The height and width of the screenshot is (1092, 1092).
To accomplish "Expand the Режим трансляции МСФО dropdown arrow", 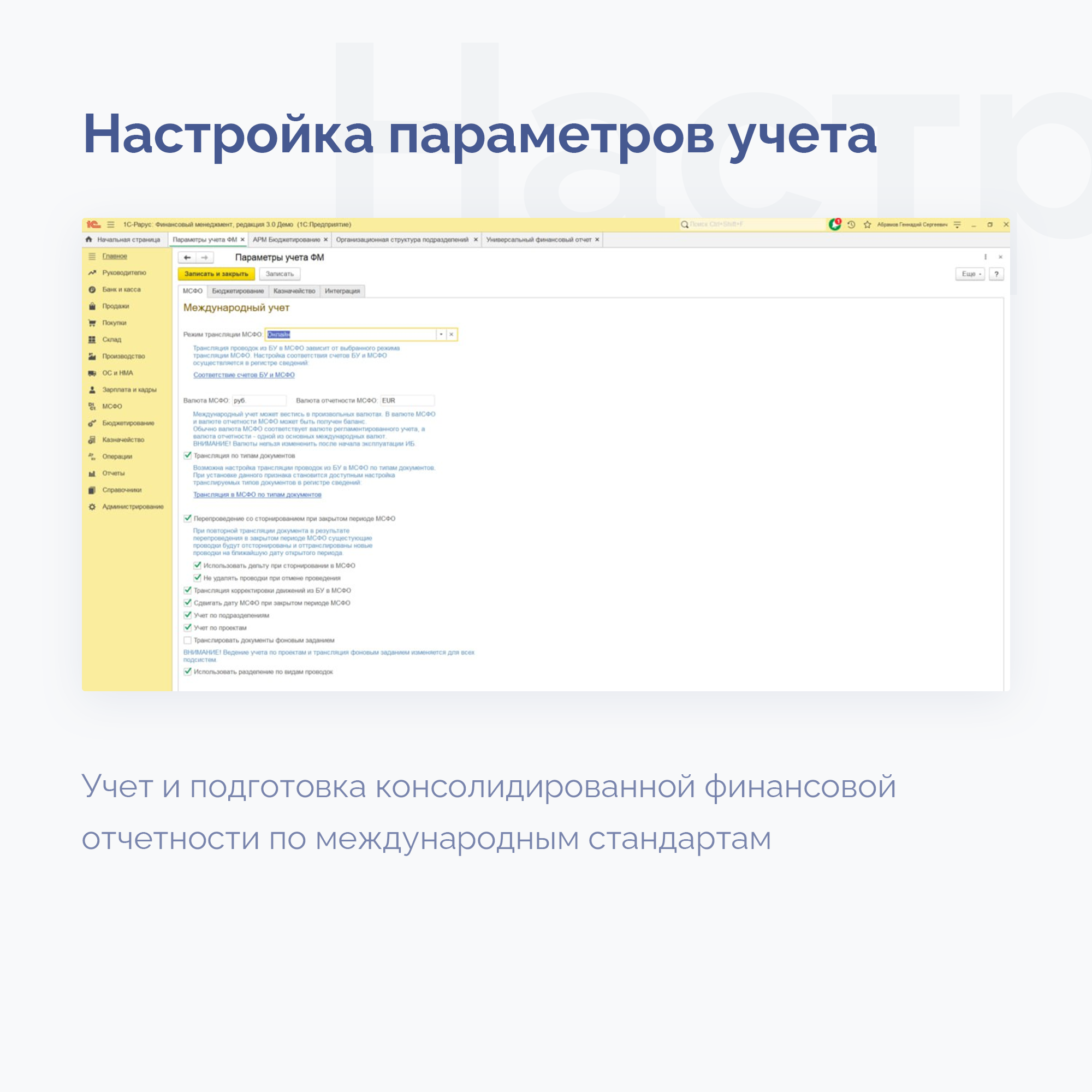I will 441,335.
